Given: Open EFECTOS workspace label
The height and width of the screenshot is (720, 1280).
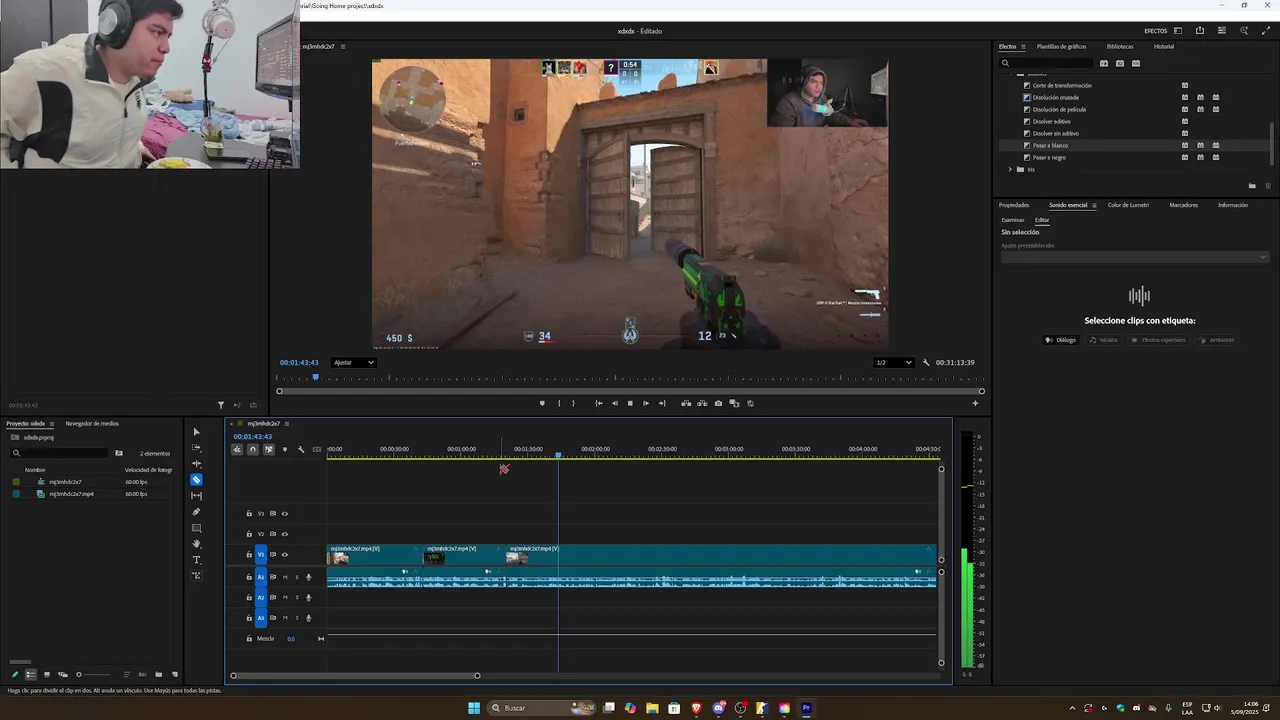Looking at the screenshot, I should coord(1155,31).
